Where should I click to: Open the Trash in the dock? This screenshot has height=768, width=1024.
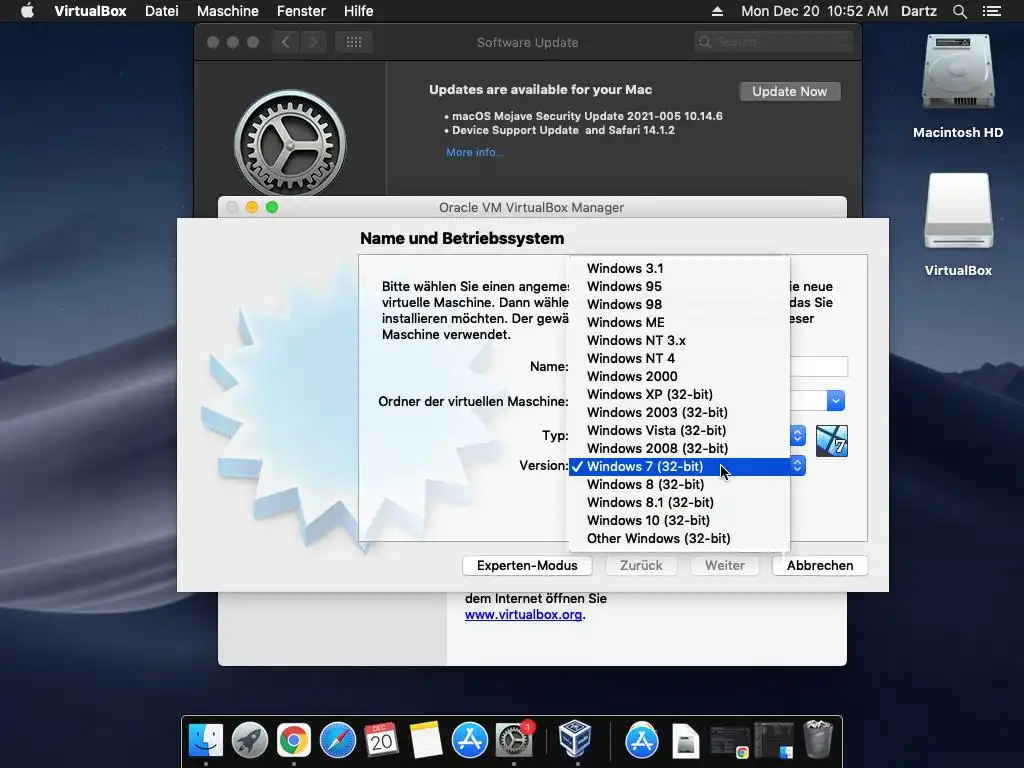point(817,739)
